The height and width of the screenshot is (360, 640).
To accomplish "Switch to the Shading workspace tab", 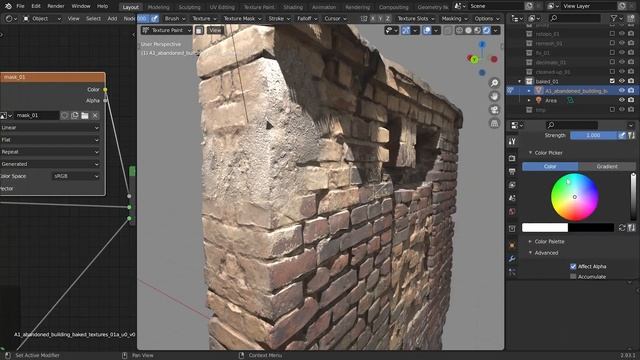I will tap(293, 7).
